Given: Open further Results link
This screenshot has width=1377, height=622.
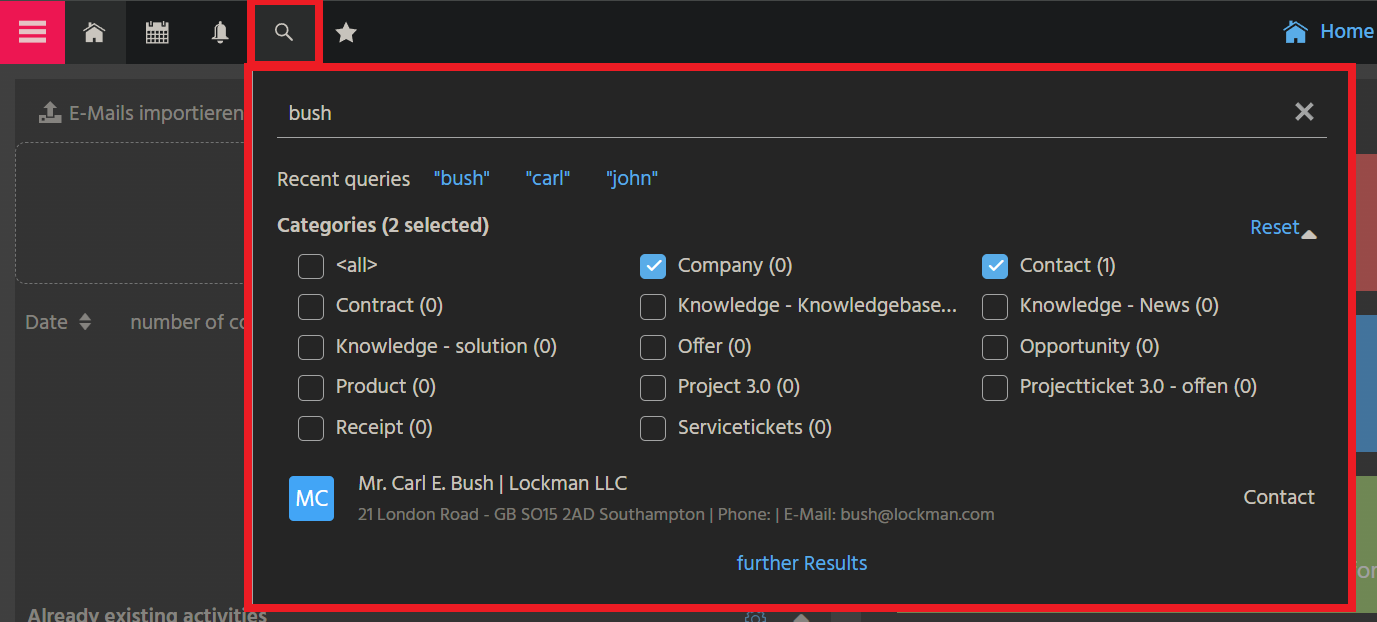Looking at the screenshot, I should [801, 563].
